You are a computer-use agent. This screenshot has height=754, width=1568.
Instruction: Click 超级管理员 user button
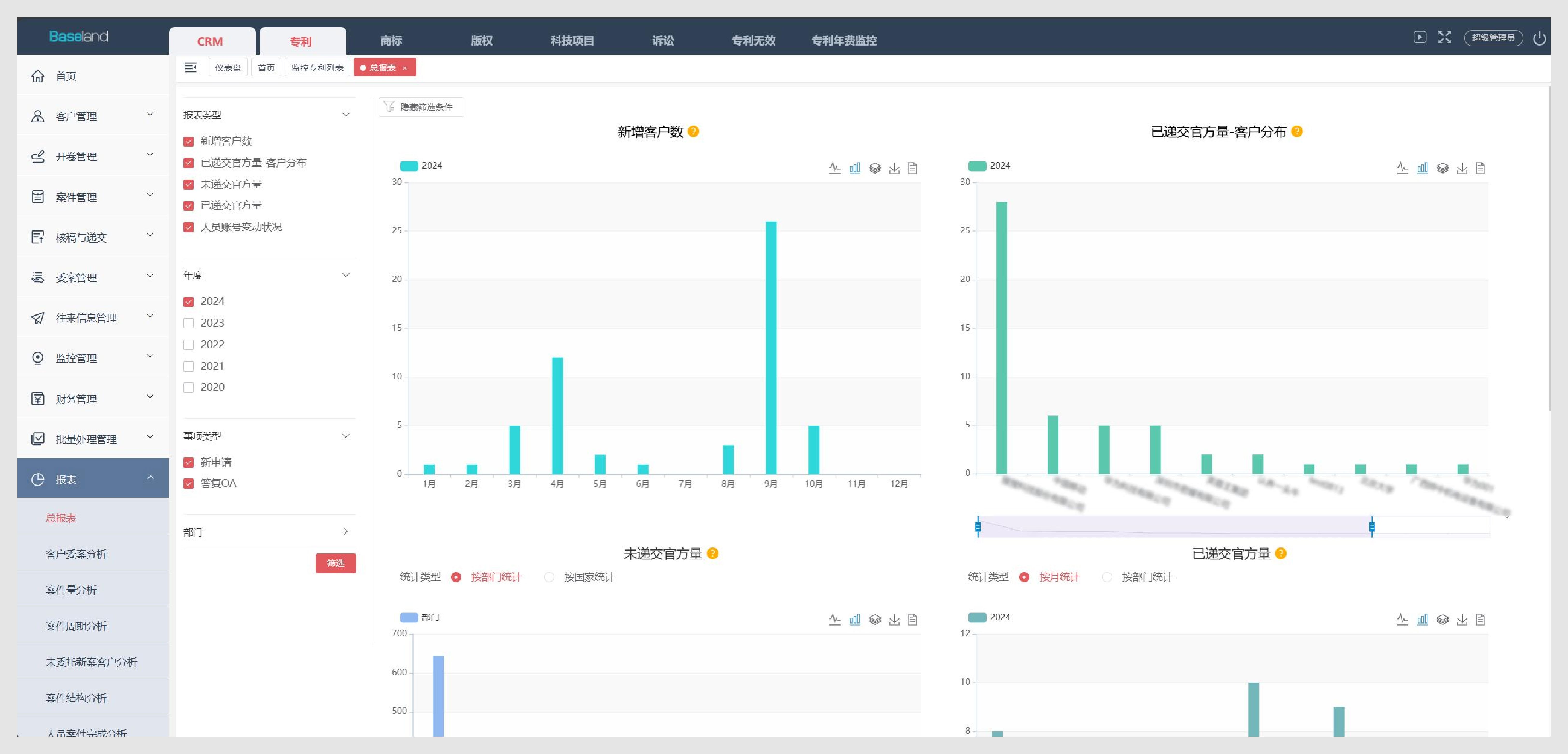[1493, 38]
